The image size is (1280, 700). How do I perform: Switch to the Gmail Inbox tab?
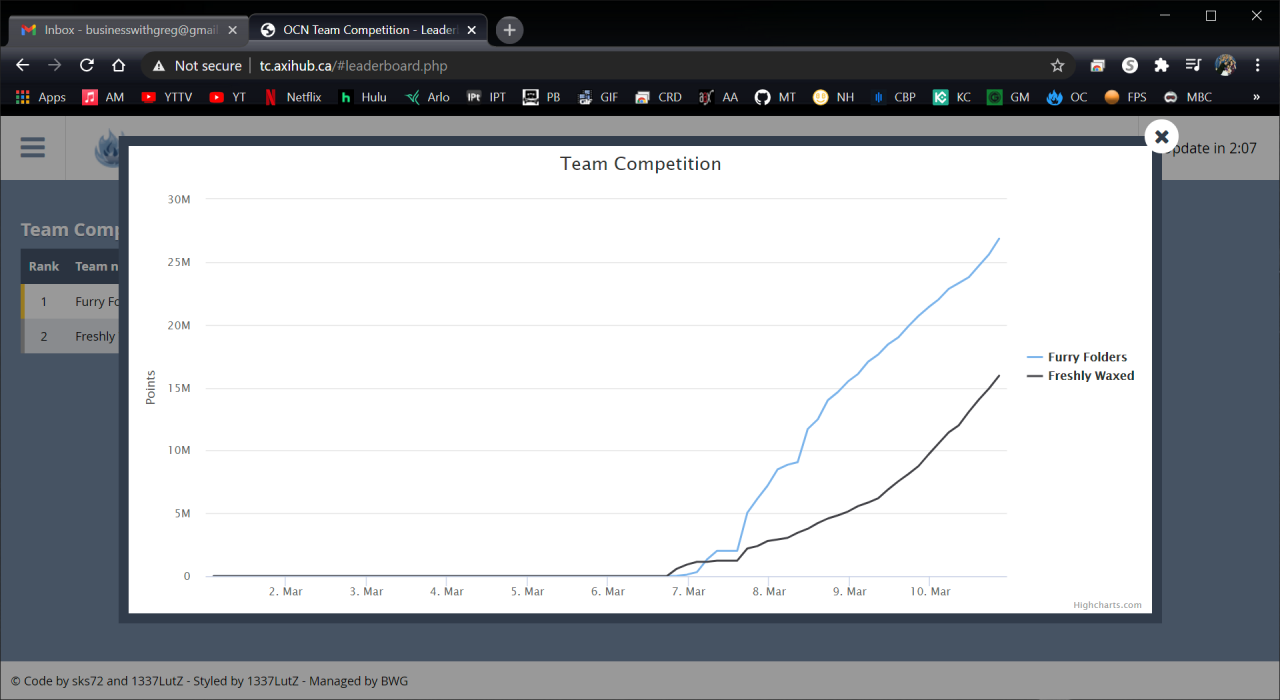(x=129, y=30)
